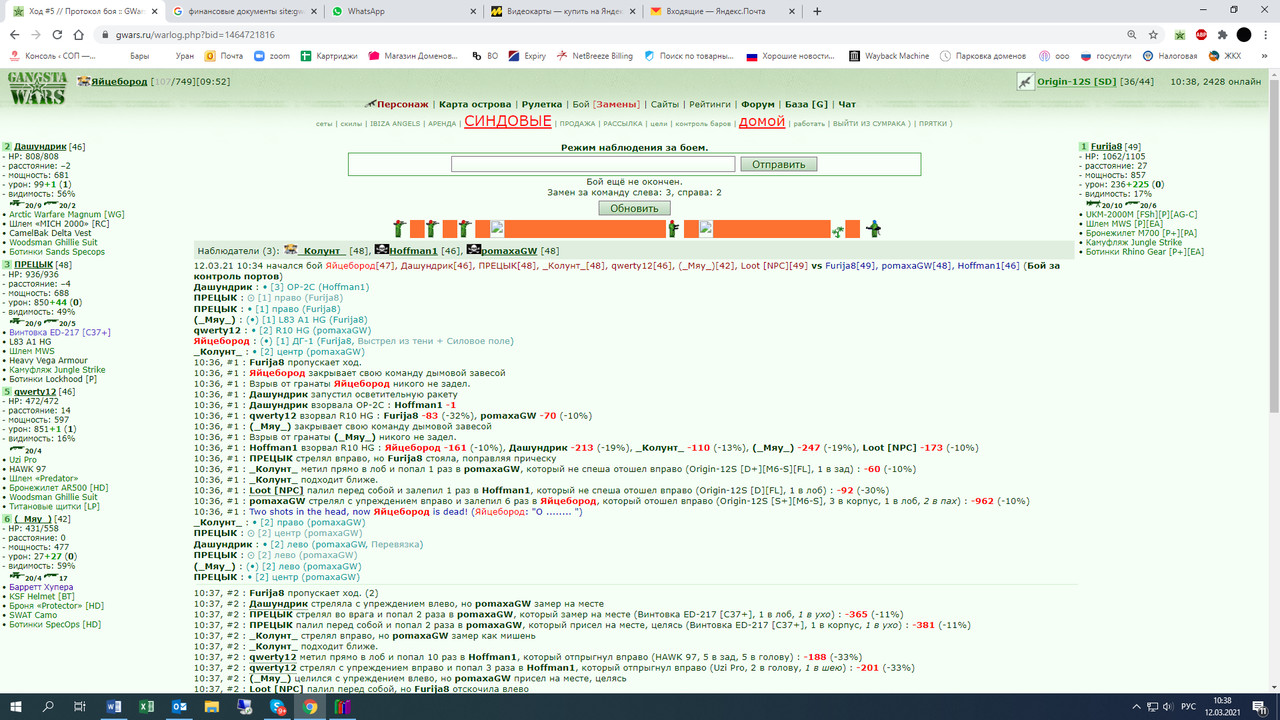Open the Карта острова menu item
The image size is (1280, 720).
pos(475,104)
